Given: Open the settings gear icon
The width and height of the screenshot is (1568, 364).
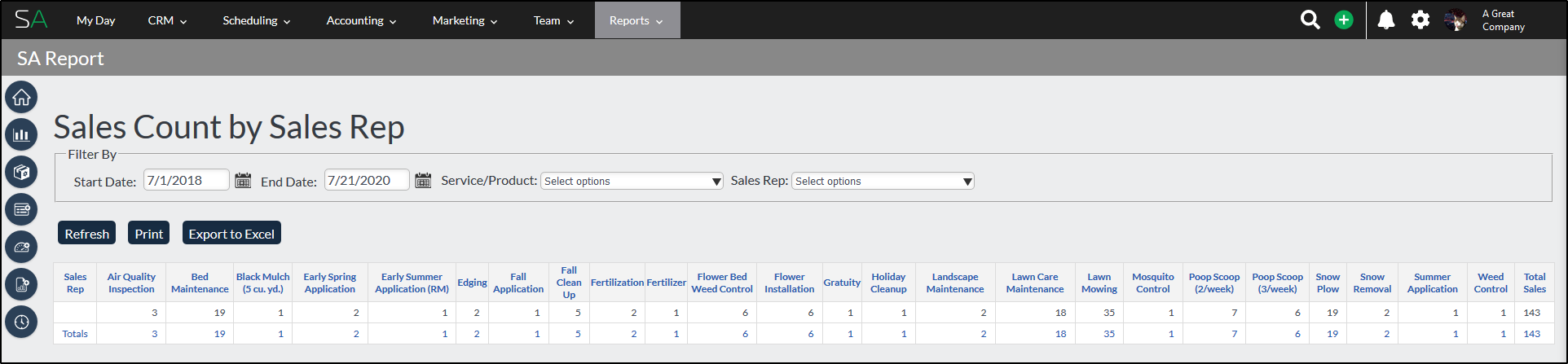Looking at the screenshot, I should click(x=1420, y=20).
